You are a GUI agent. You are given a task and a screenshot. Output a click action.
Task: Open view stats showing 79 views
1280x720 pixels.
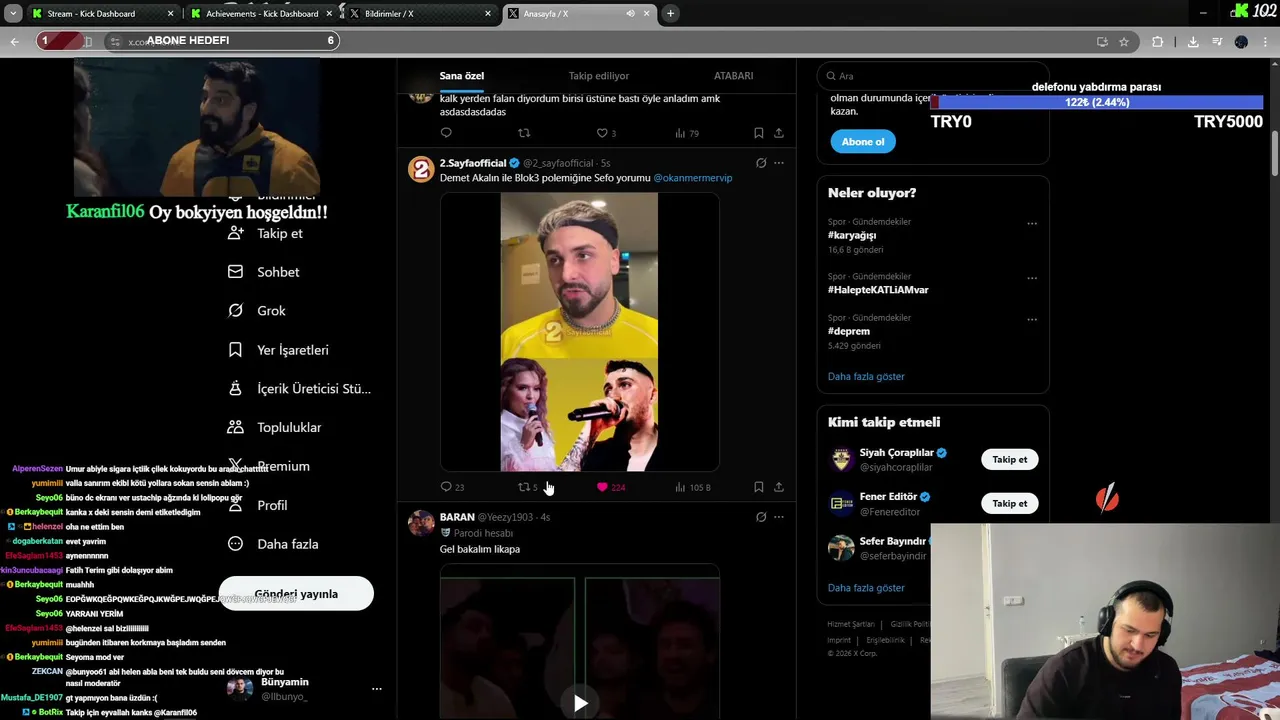686,133
